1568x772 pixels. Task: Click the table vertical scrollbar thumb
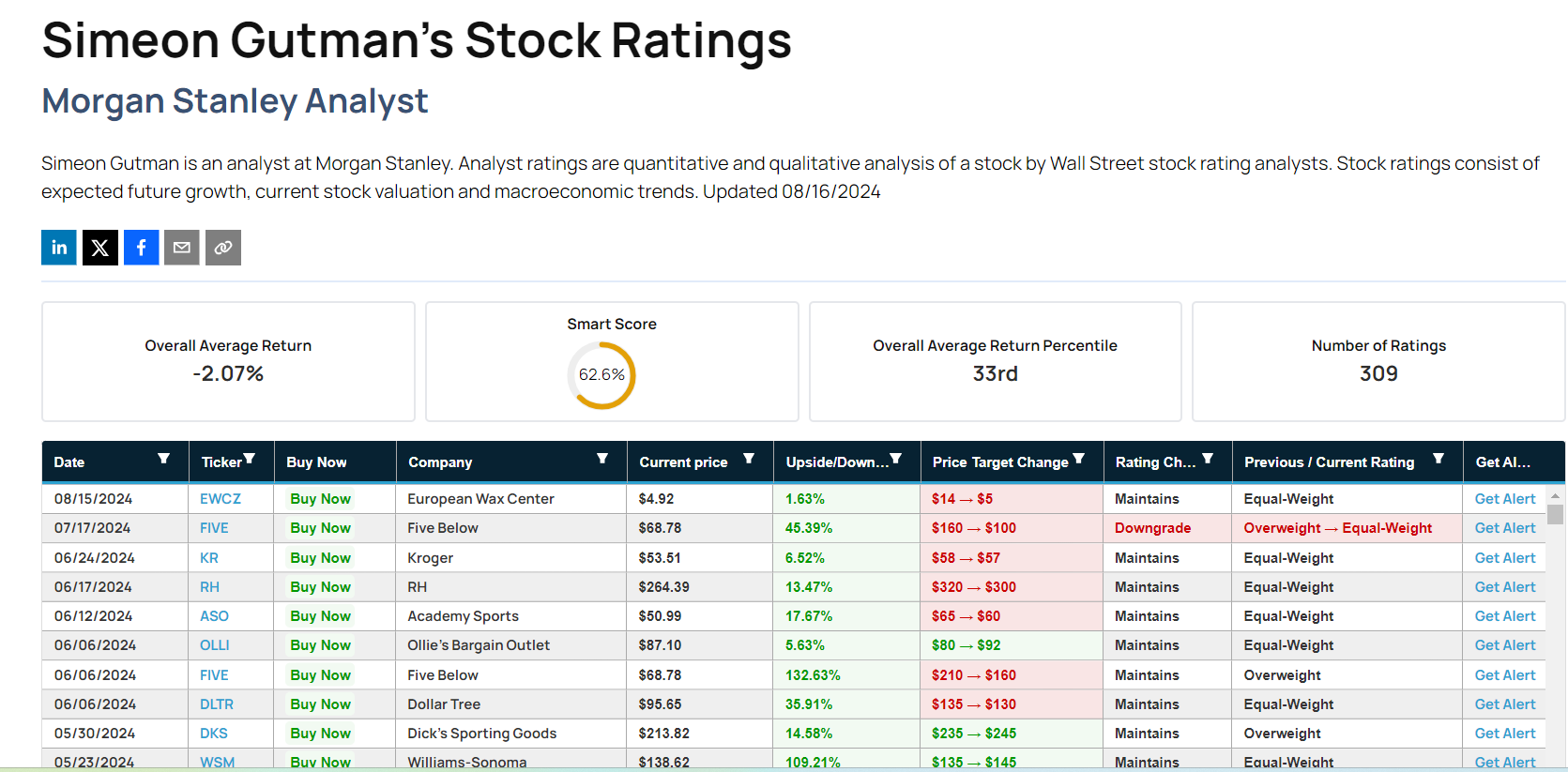pyautogui.click(x=1555, y=514)
